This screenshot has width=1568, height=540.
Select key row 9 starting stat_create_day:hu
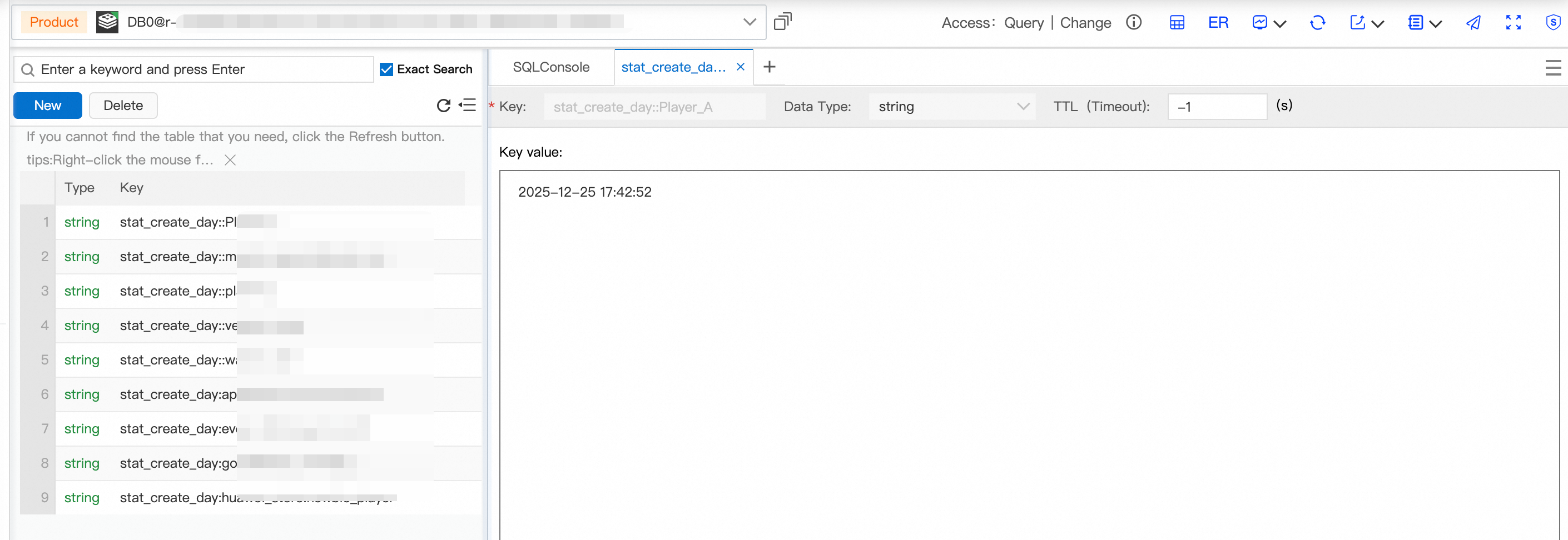click(251, 498)
